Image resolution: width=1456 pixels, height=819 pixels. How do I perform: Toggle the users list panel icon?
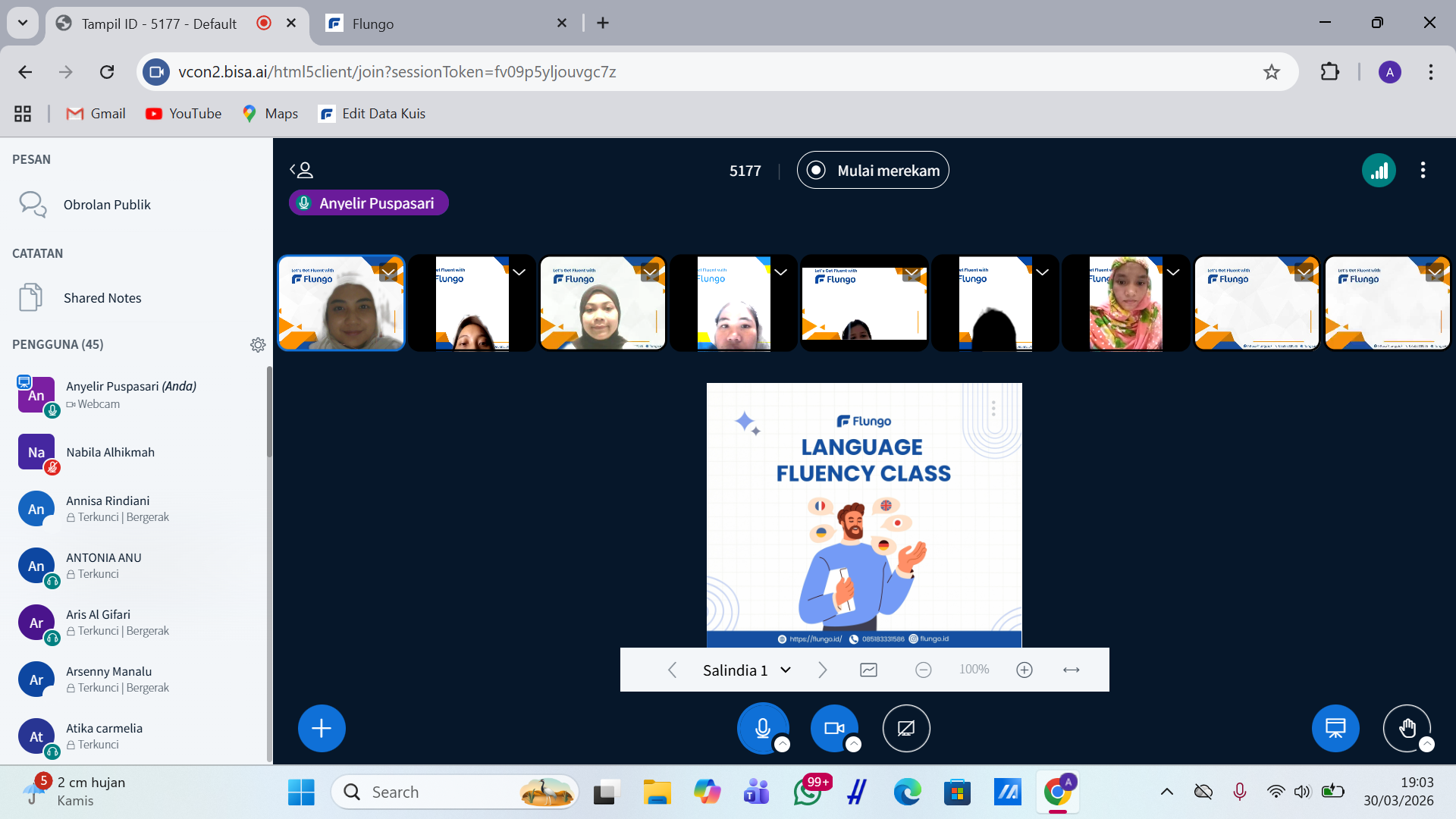tap(301, 170)
